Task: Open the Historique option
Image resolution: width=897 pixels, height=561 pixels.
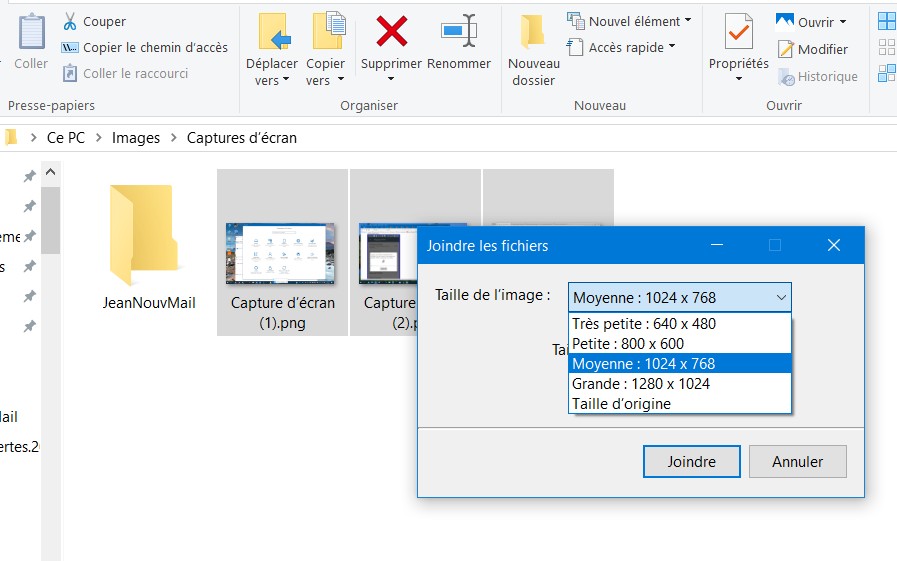Action: [x=817, y=76]
